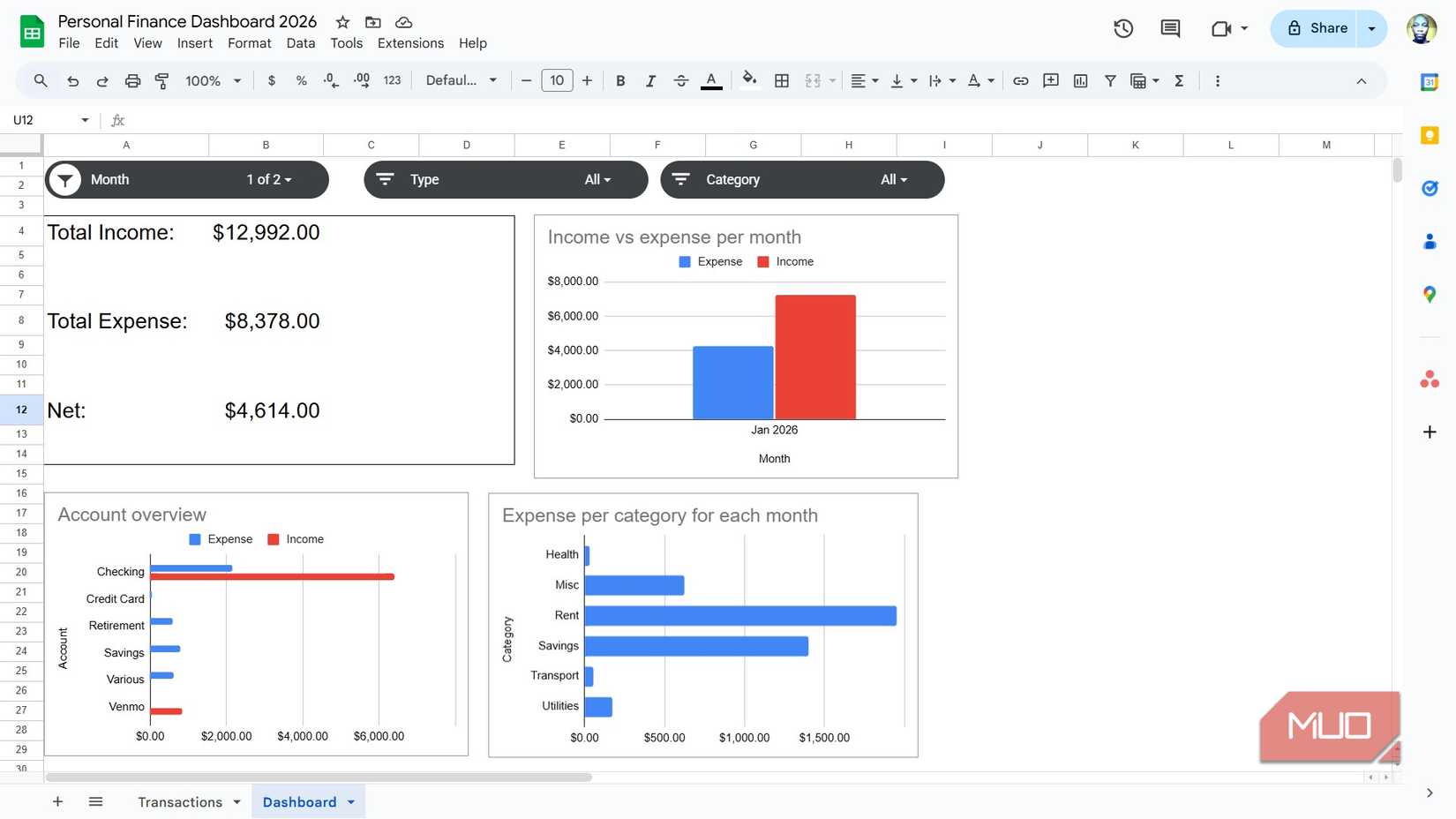
Task: Open the all sheets list button
Action: pos(95,801)
